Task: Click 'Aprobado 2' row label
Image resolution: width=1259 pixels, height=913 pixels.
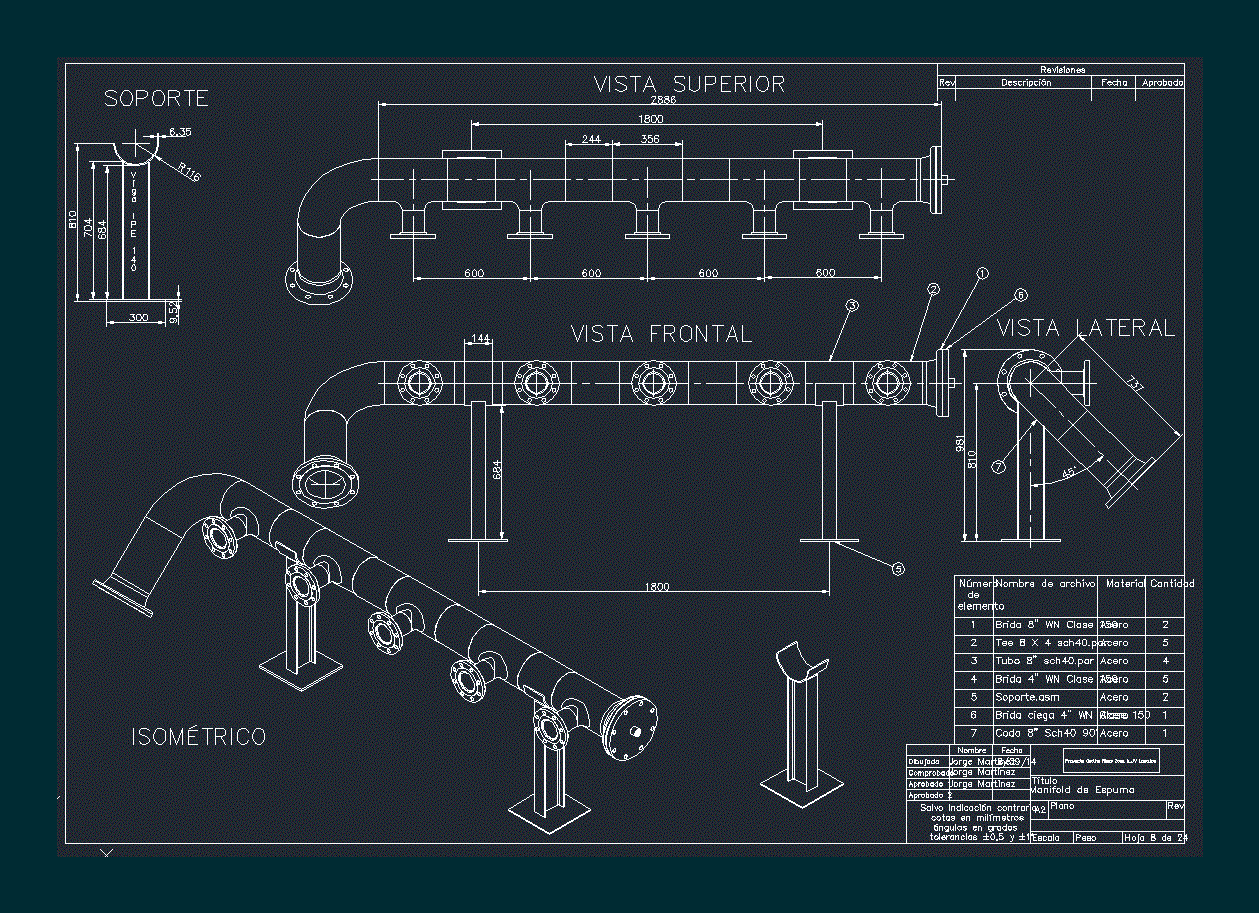Action: (930, 796)
